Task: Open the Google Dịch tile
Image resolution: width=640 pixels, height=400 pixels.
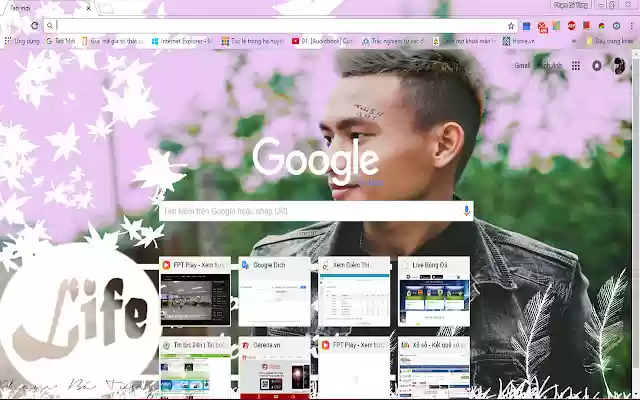Action: click(x=275, y=291)
